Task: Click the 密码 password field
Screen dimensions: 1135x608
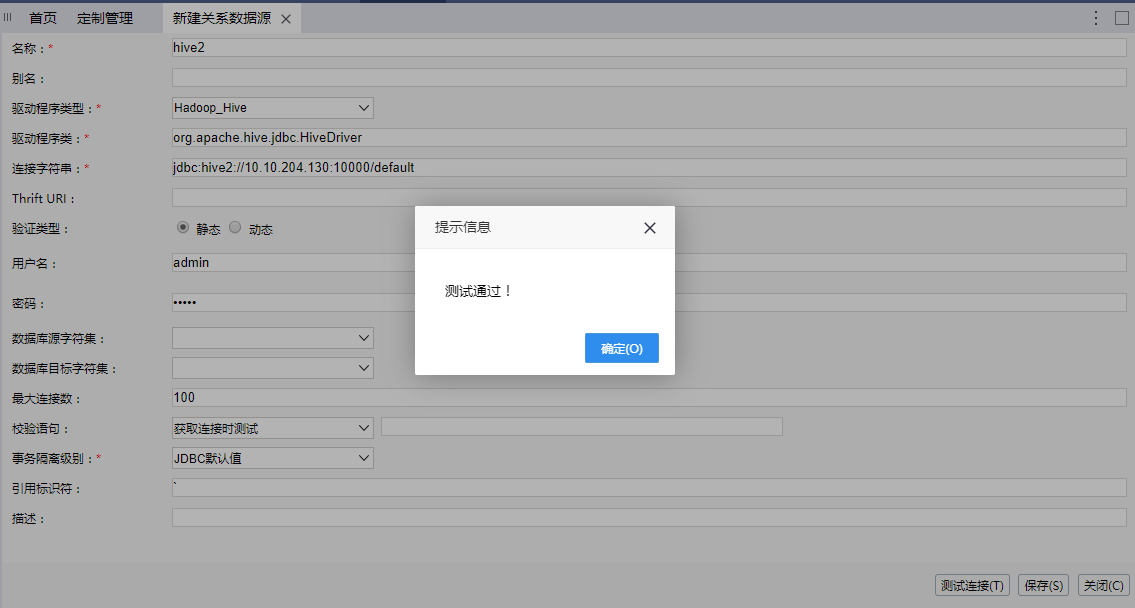Action: coord(649,302)
